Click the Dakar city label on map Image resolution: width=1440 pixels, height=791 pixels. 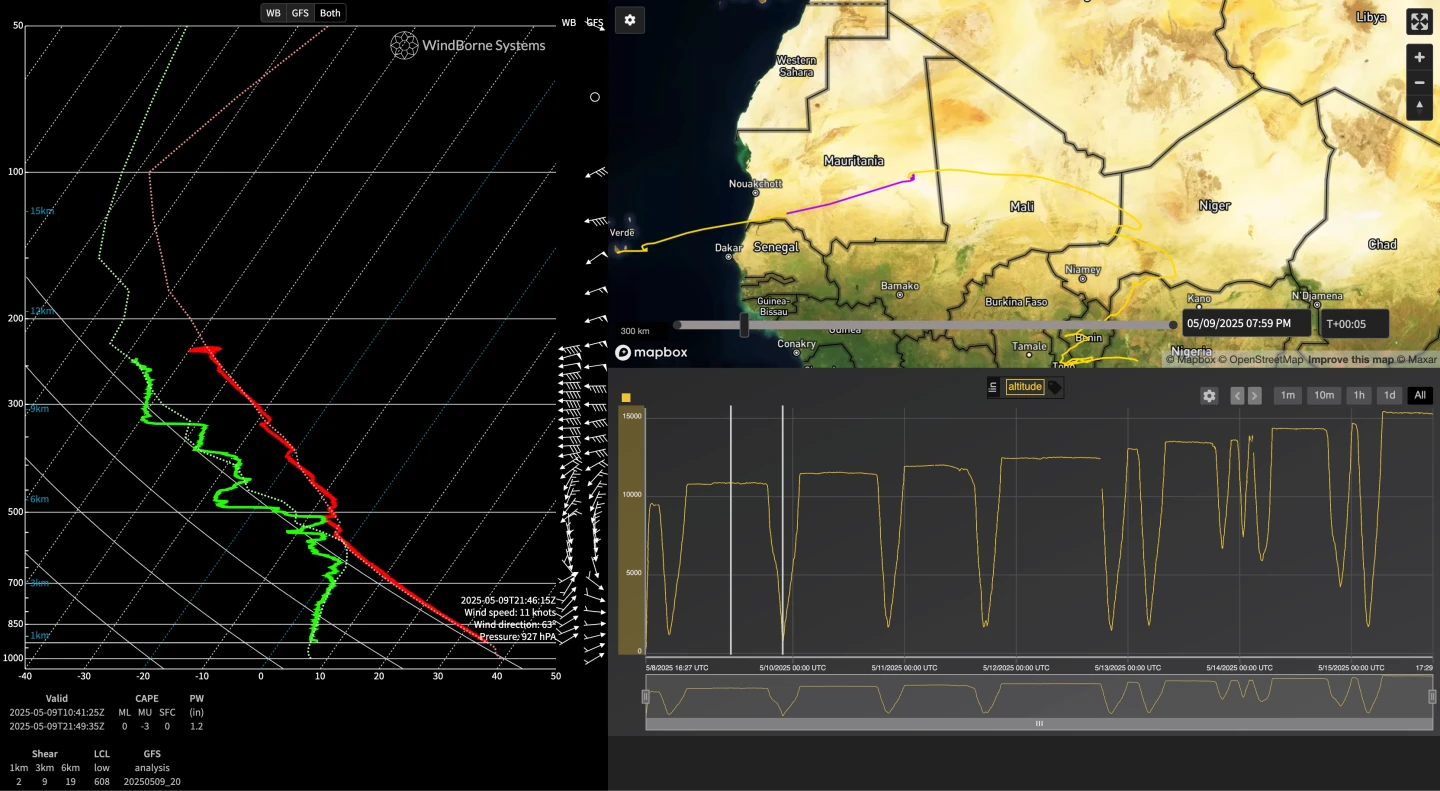coord(729,247)
